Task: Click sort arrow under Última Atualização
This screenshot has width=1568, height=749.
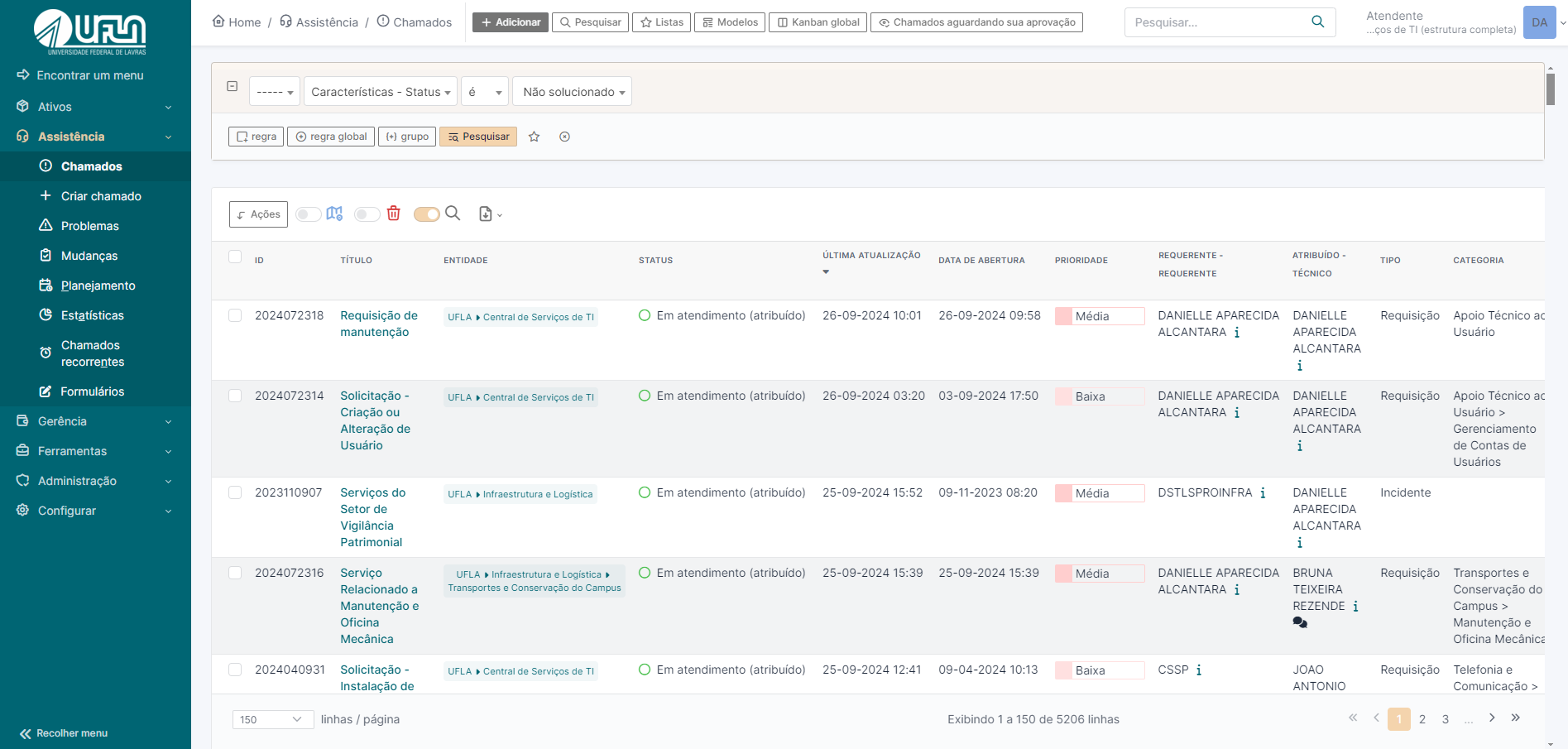Action: (x=826, y=272)
